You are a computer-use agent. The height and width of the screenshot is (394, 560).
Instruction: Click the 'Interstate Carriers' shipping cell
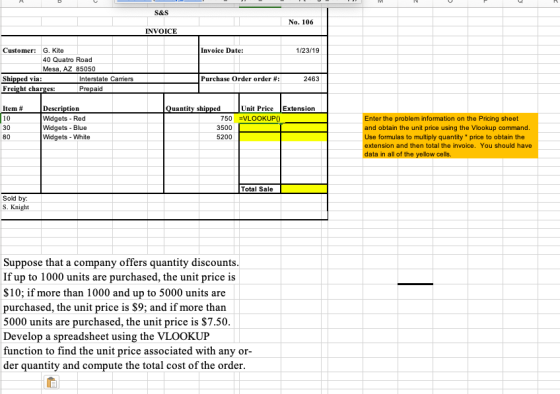point(106,79)
